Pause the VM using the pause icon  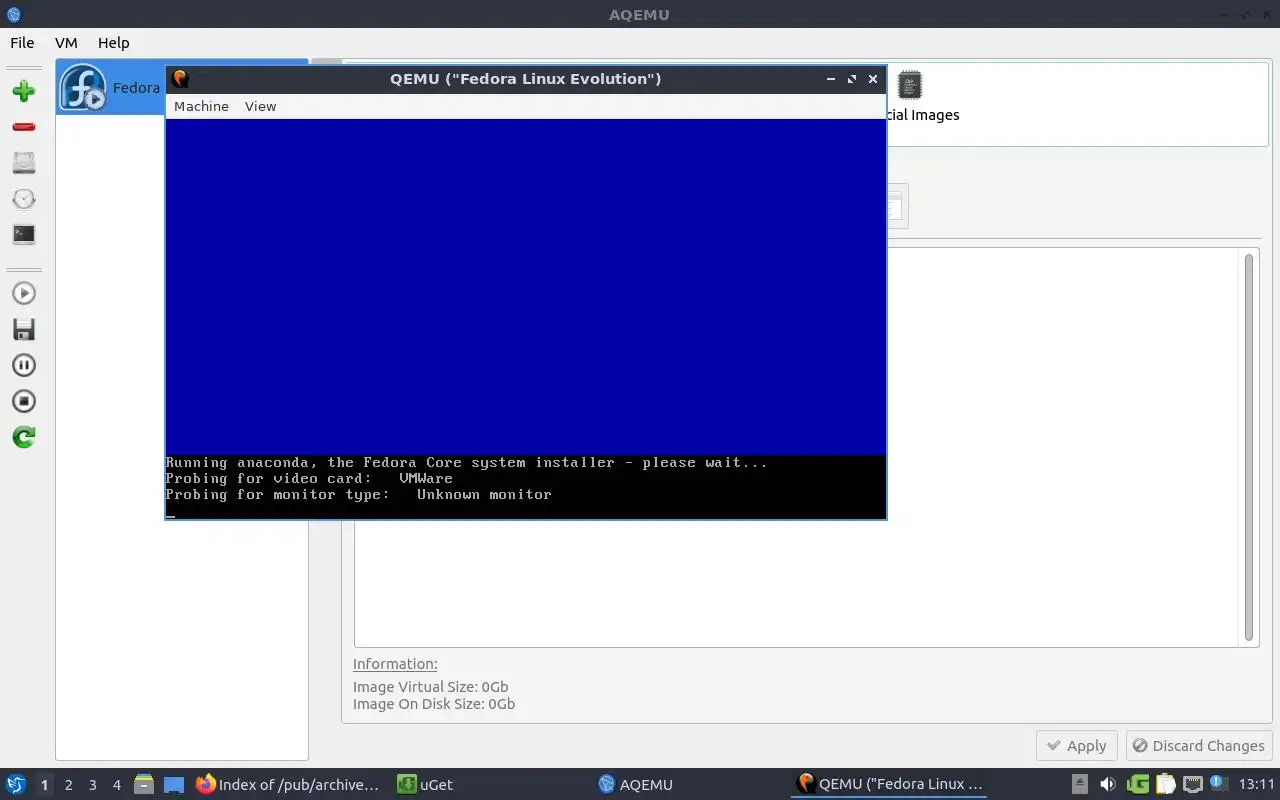click(24, 365)
